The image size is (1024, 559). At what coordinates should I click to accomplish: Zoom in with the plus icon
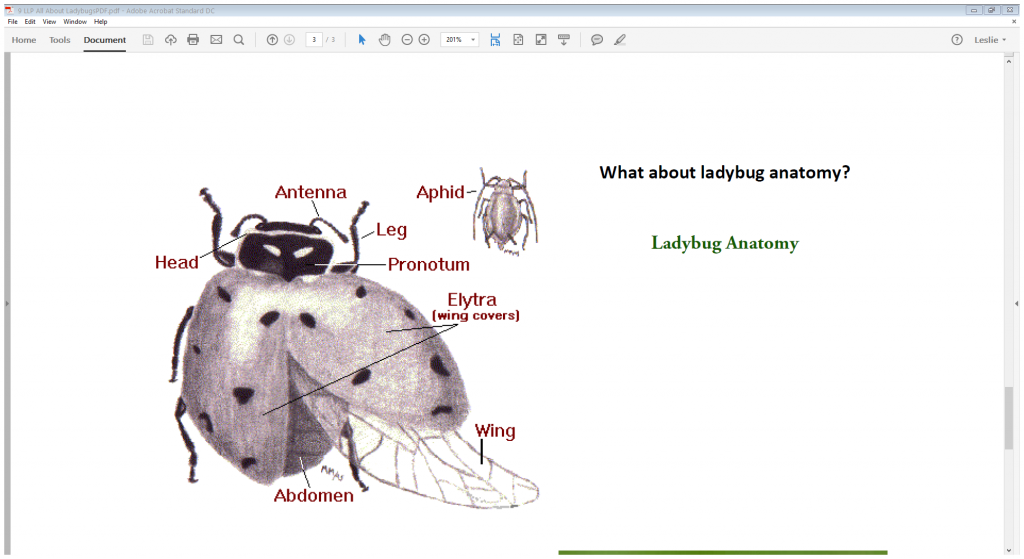coord(424,40)
